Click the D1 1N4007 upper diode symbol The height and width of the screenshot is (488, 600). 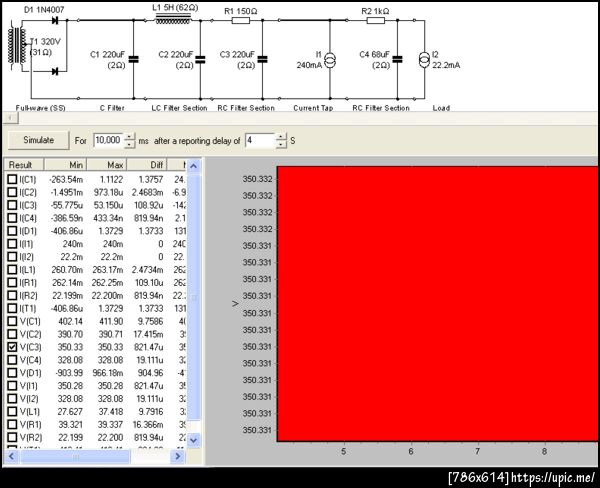55,20
